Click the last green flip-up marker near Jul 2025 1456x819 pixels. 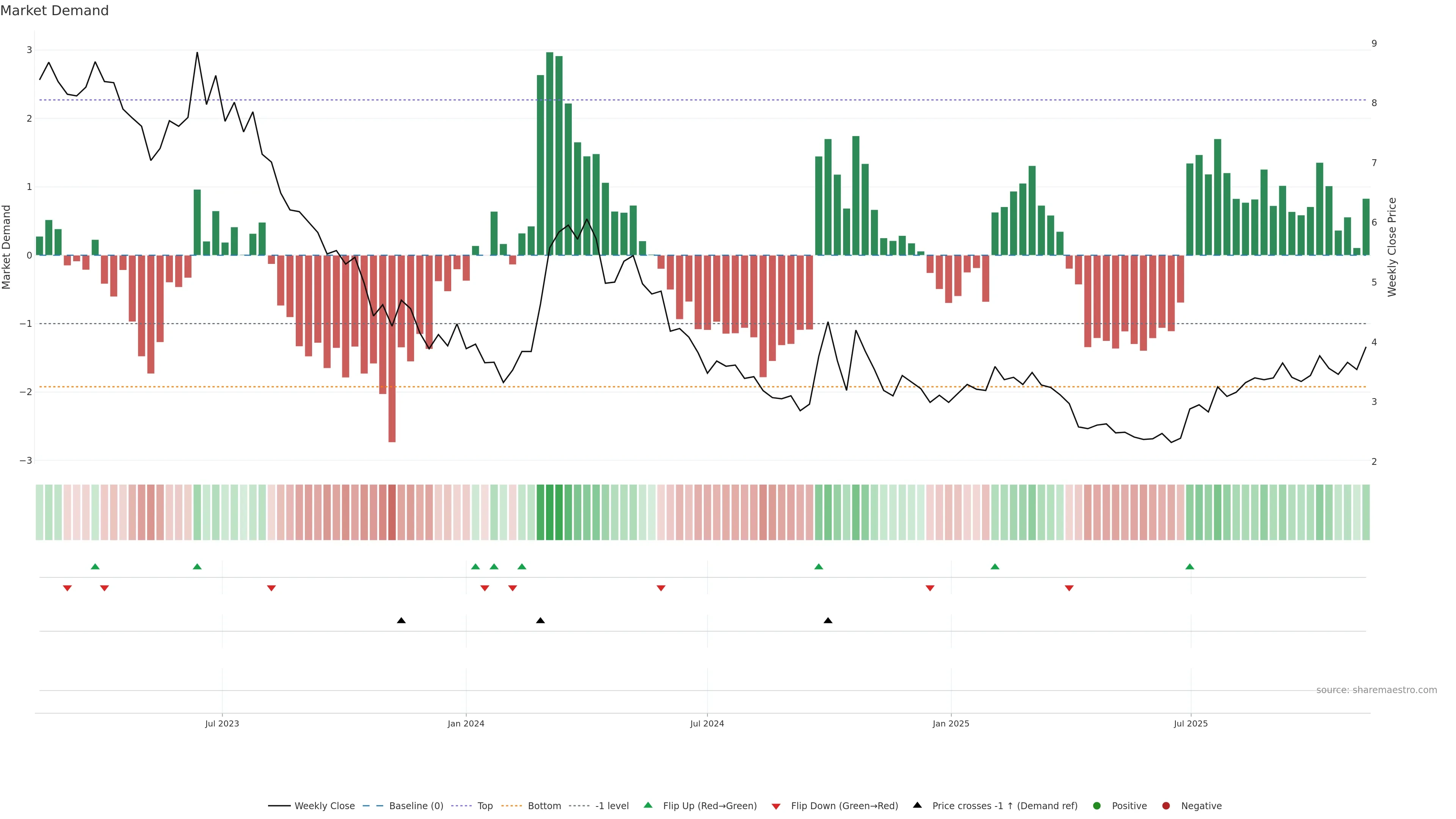click(1190, 567)
